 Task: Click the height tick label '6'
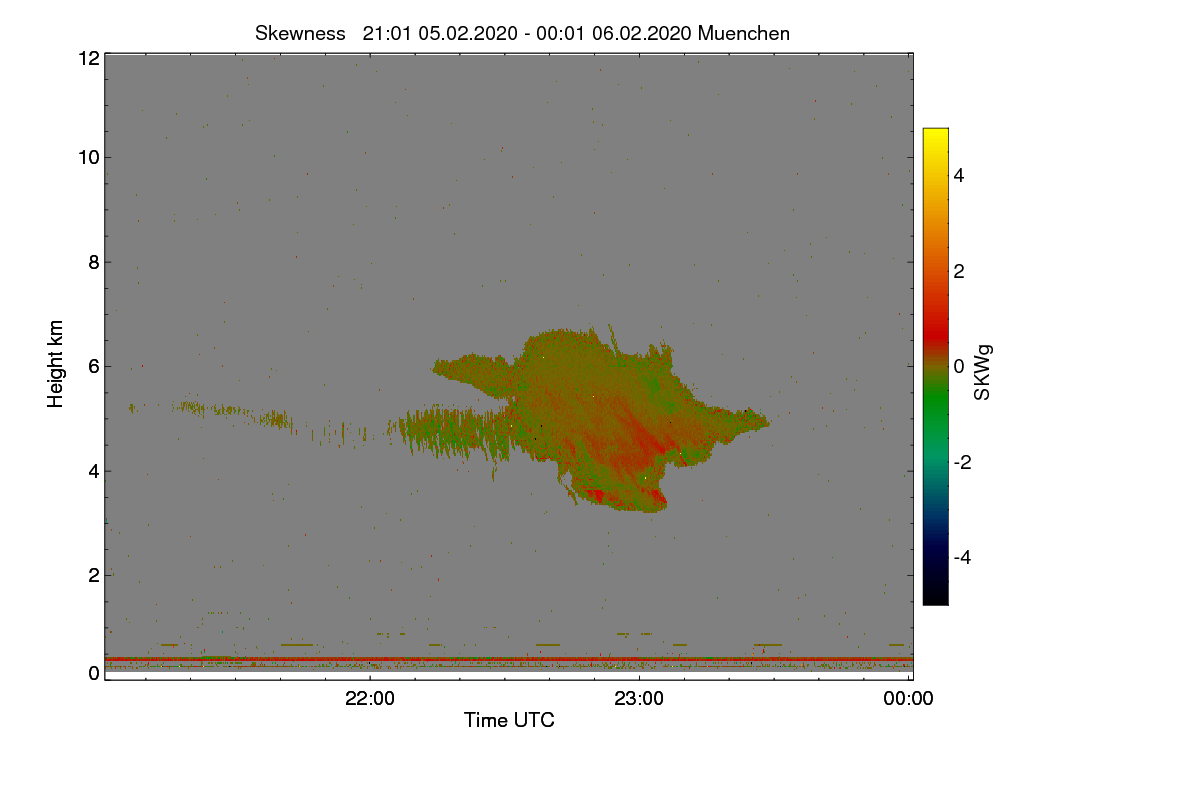click(94, 366)
